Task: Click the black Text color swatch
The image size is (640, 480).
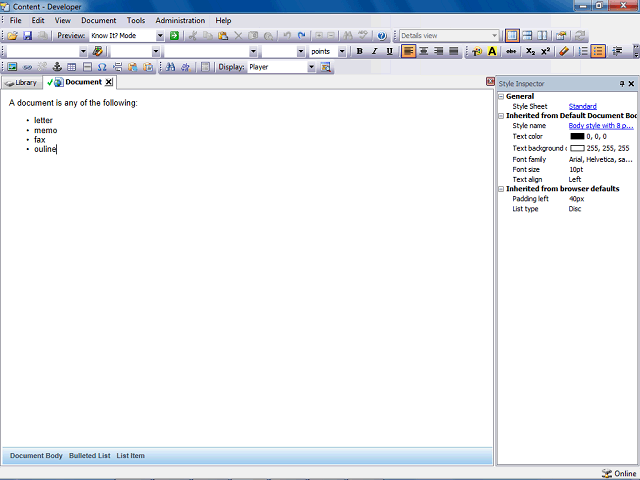Action: pyautogui.click(x=577, y=136)
